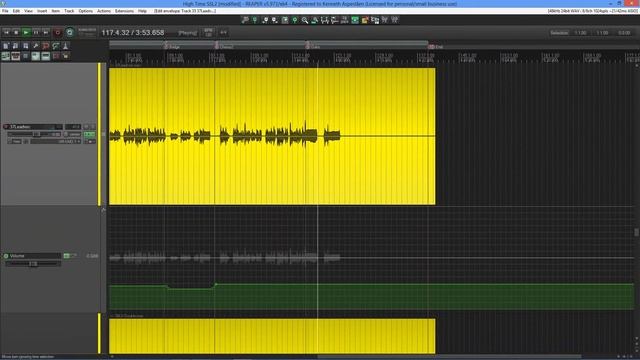
Task: Click the green FX button on track
Action: 88,134
